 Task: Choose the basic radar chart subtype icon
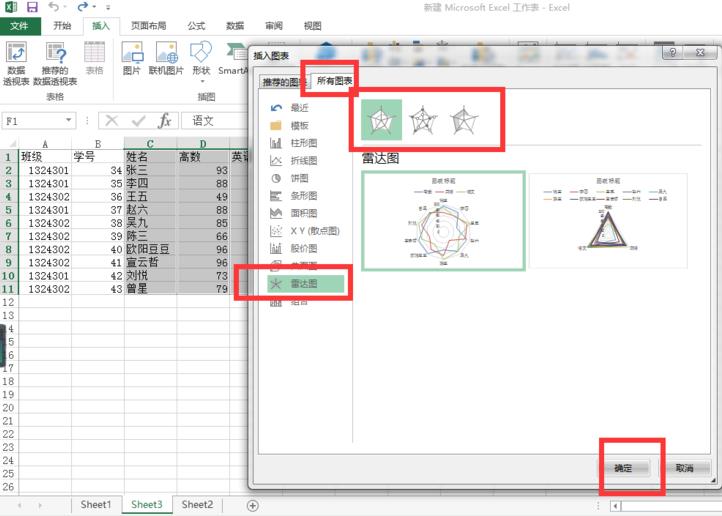[x=382, y=120]
